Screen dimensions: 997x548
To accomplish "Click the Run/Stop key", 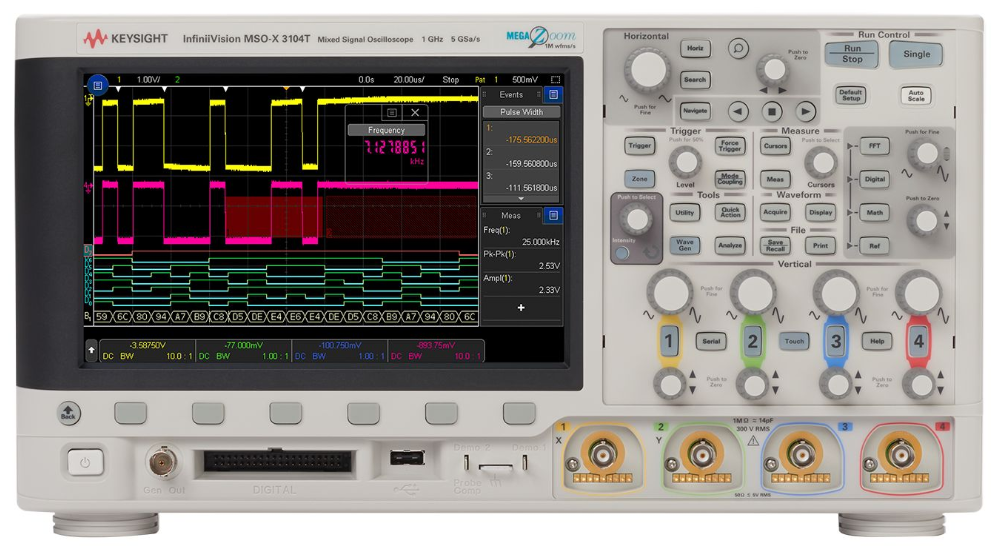I will 852,53.
